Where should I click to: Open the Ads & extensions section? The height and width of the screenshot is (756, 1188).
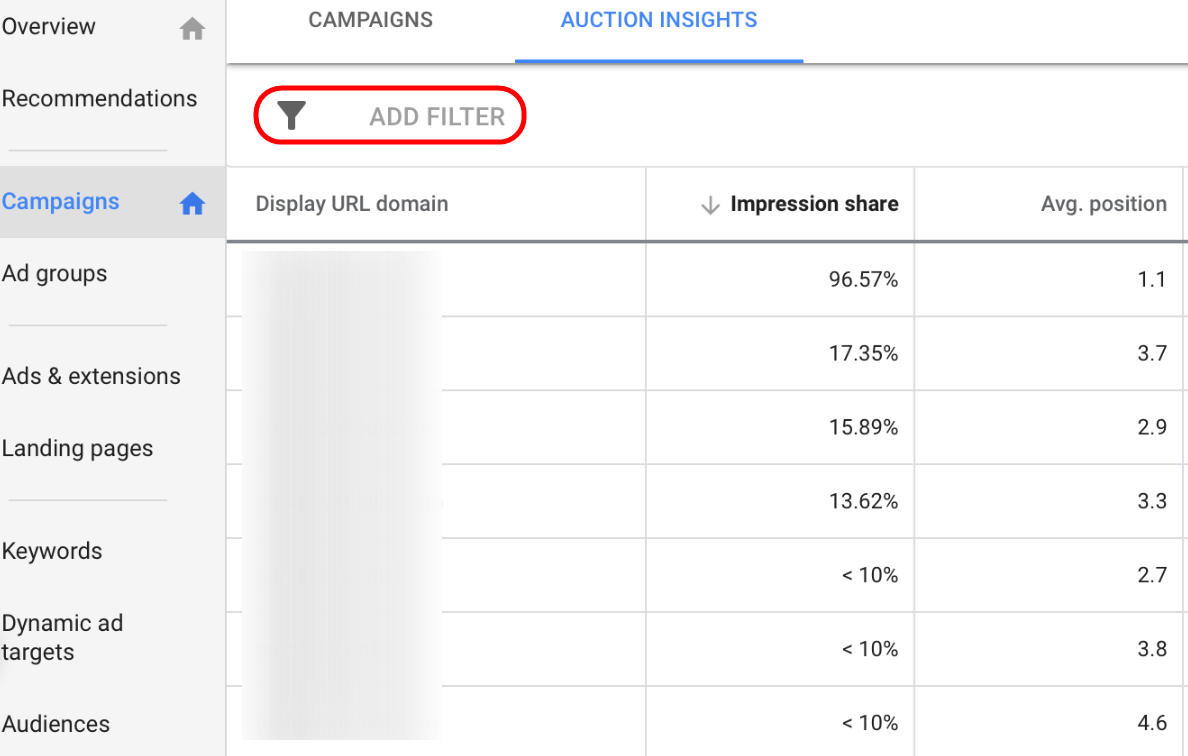point(91,376)
